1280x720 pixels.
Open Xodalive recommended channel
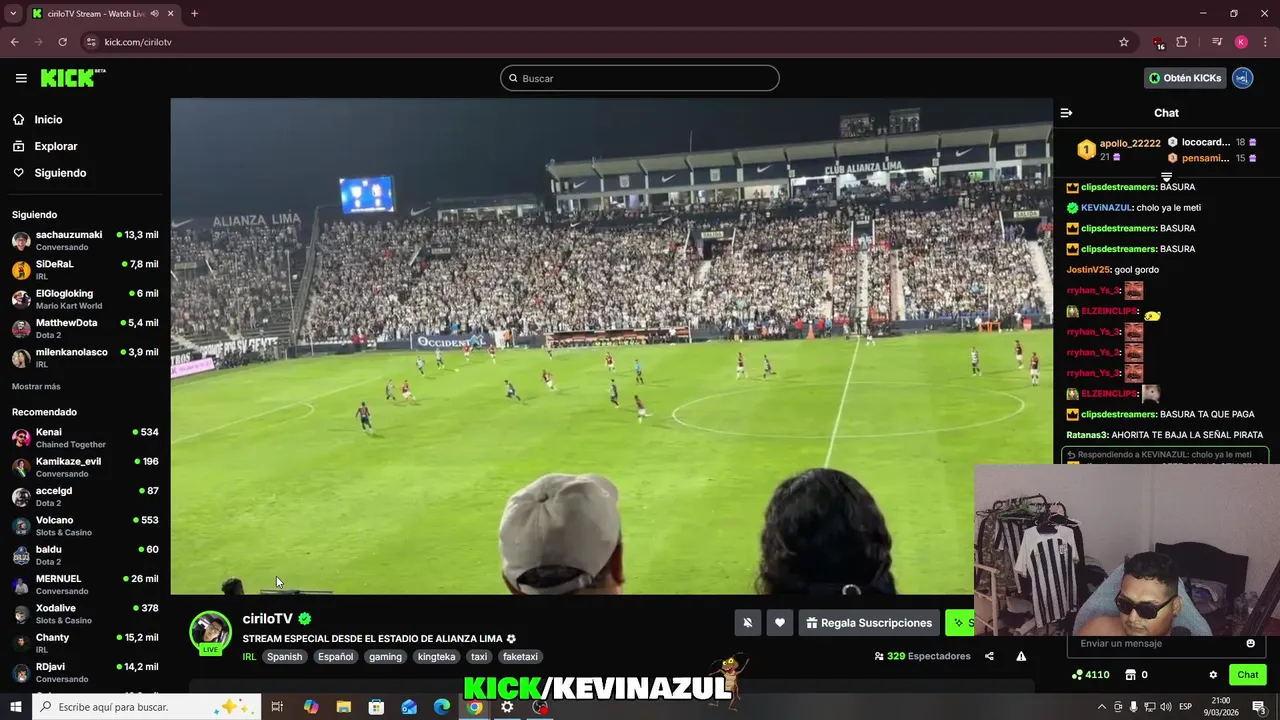[85, 614]
